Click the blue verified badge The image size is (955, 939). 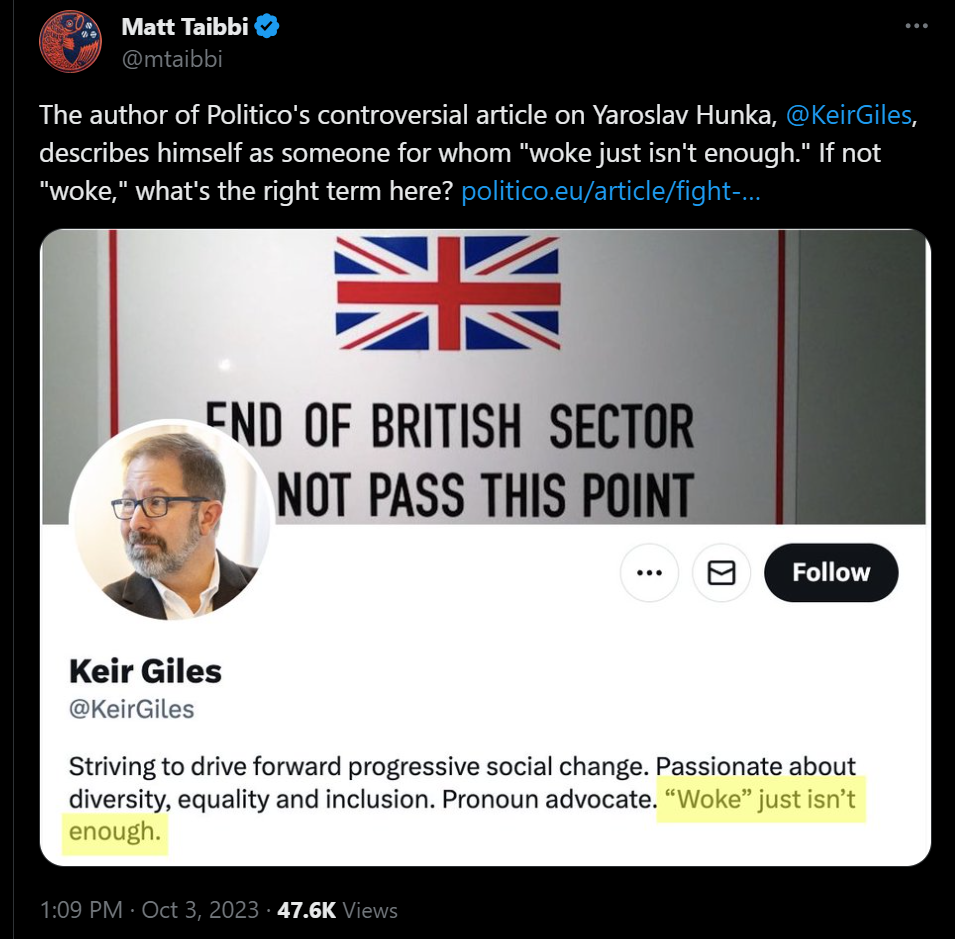pyautogui.click(x=266, y=27)
